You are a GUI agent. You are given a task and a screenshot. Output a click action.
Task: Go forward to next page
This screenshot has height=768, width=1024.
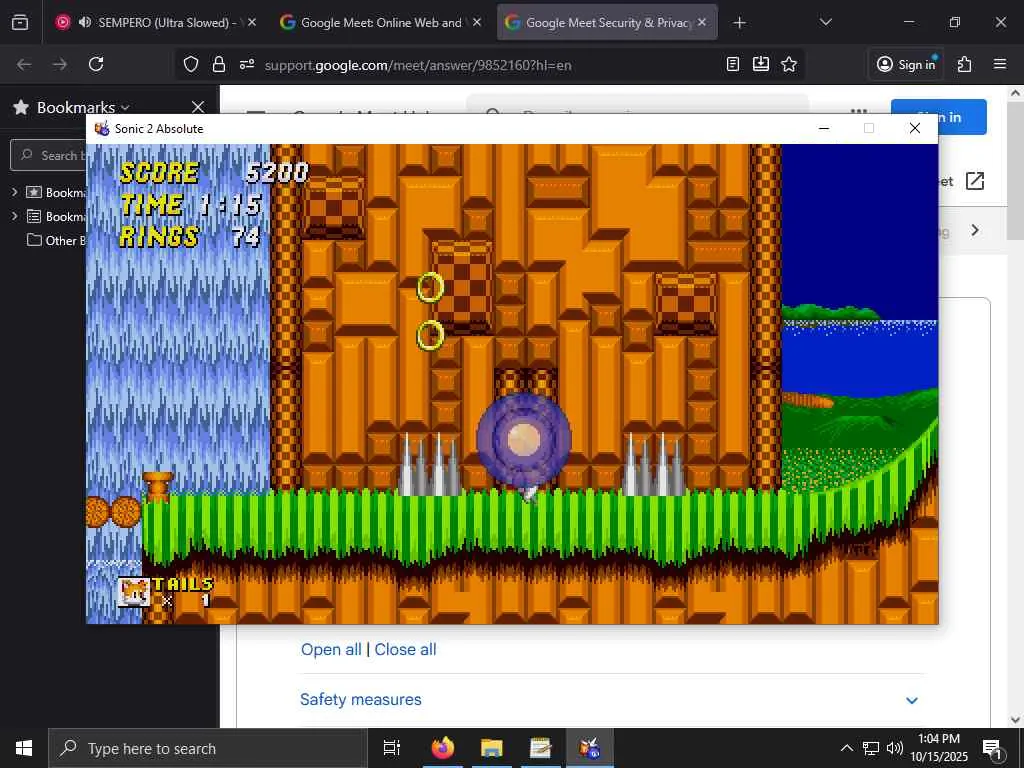[60, 64]
